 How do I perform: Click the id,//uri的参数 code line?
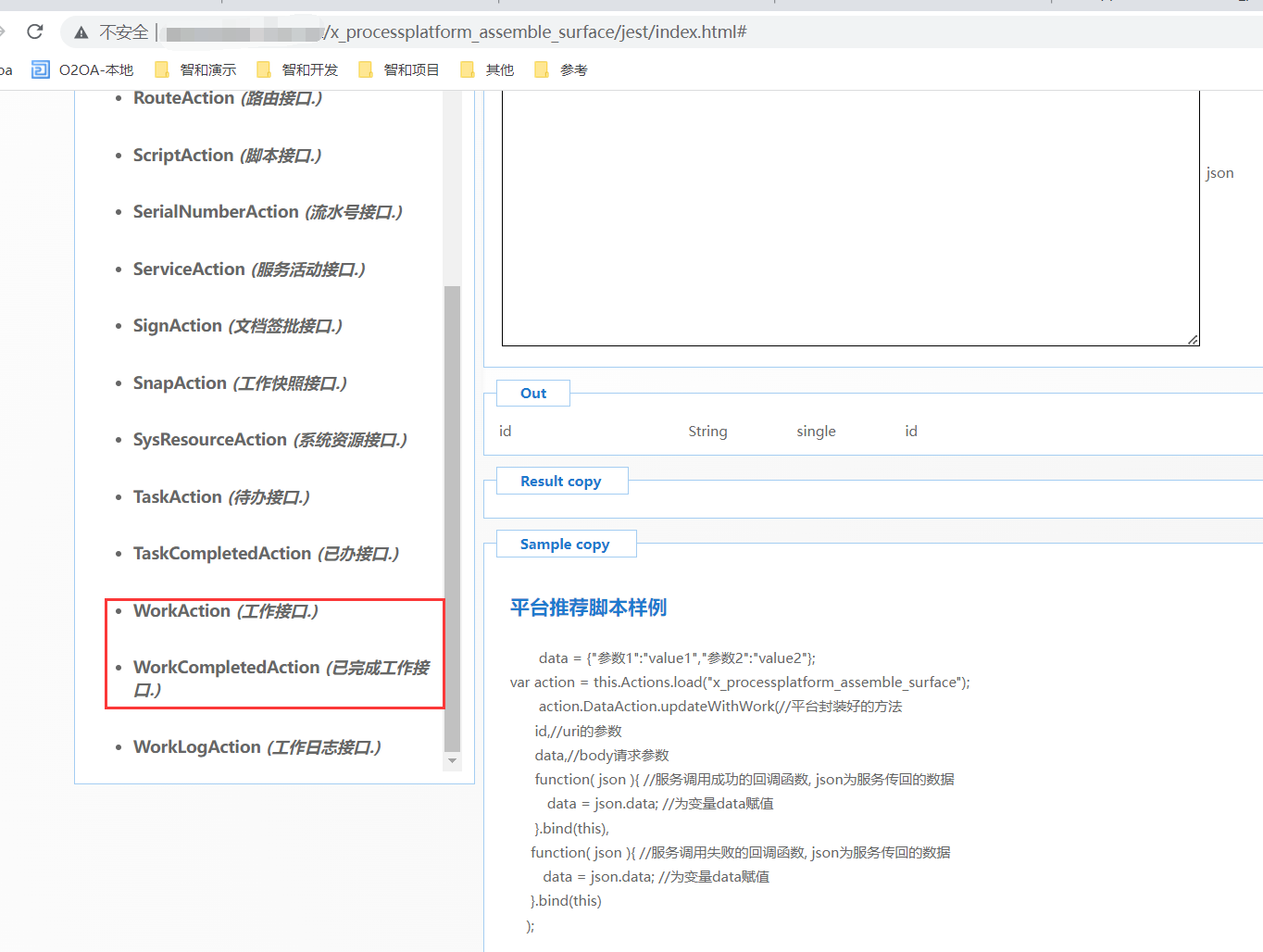pyautogui.click(x=579, y=732)
